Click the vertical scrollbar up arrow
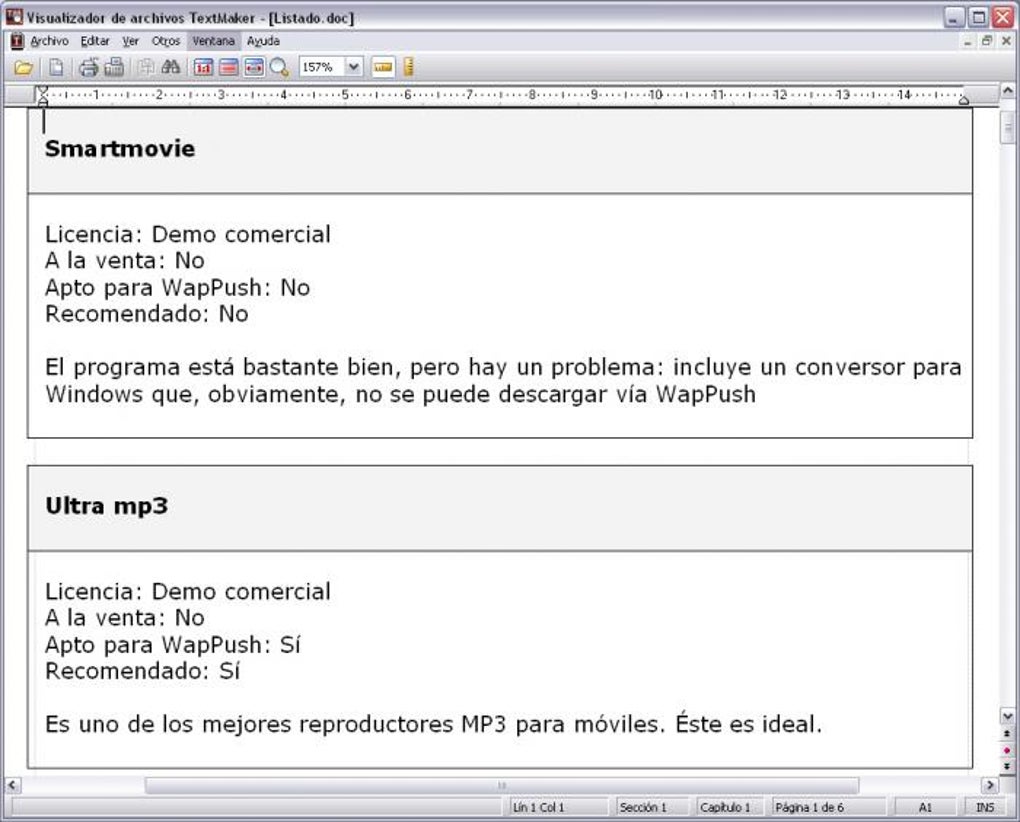This screenshot has height=822, width=1020. point(1007,91)
